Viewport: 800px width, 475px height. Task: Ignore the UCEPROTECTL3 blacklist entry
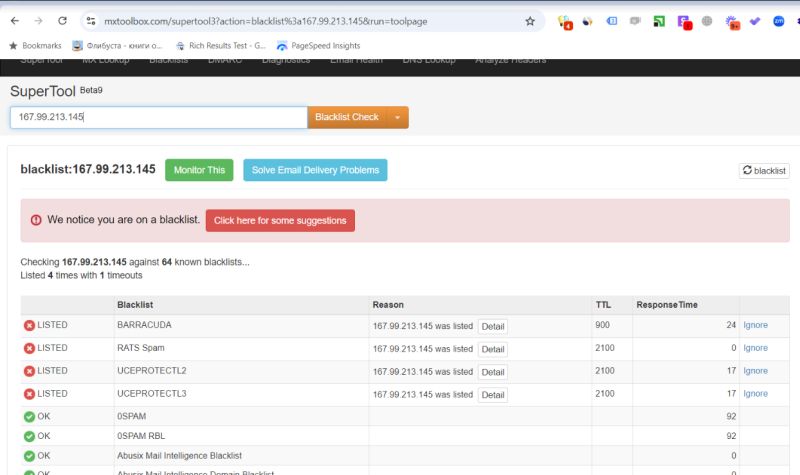(x=755, y=394)
